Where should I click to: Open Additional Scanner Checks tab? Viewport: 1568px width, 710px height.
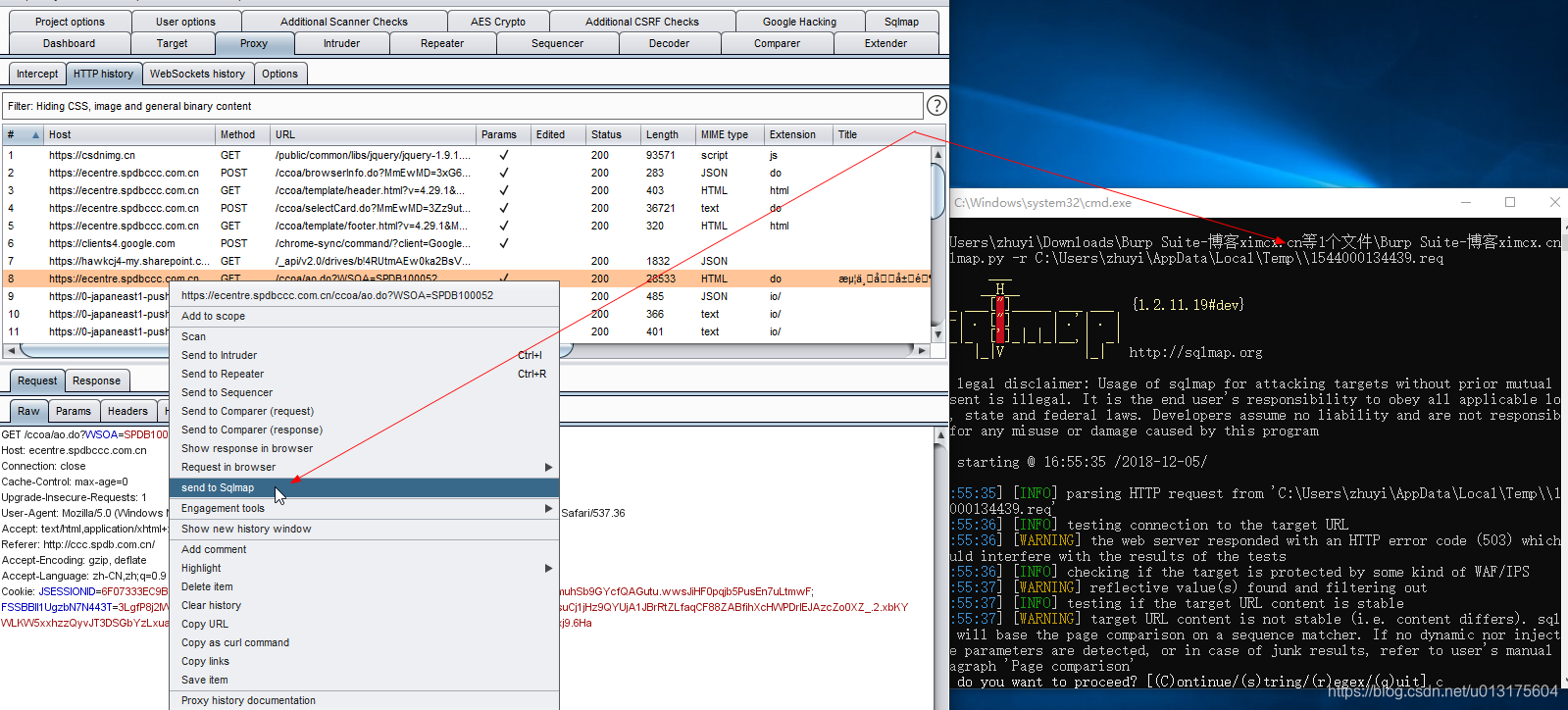[344, 22]
